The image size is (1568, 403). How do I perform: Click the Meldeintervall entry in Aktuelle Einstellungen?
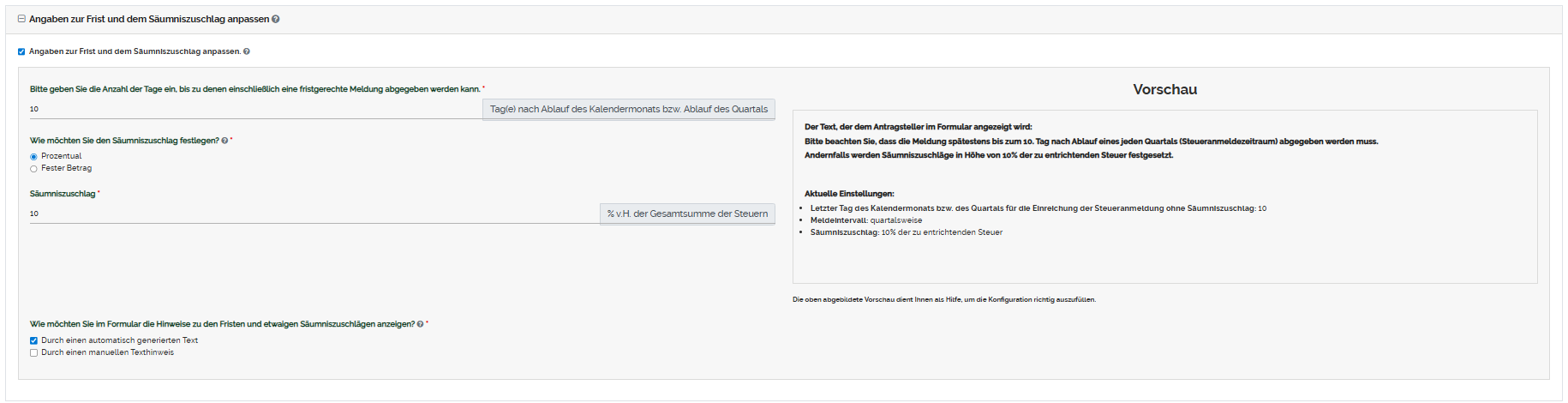[866, 220]
